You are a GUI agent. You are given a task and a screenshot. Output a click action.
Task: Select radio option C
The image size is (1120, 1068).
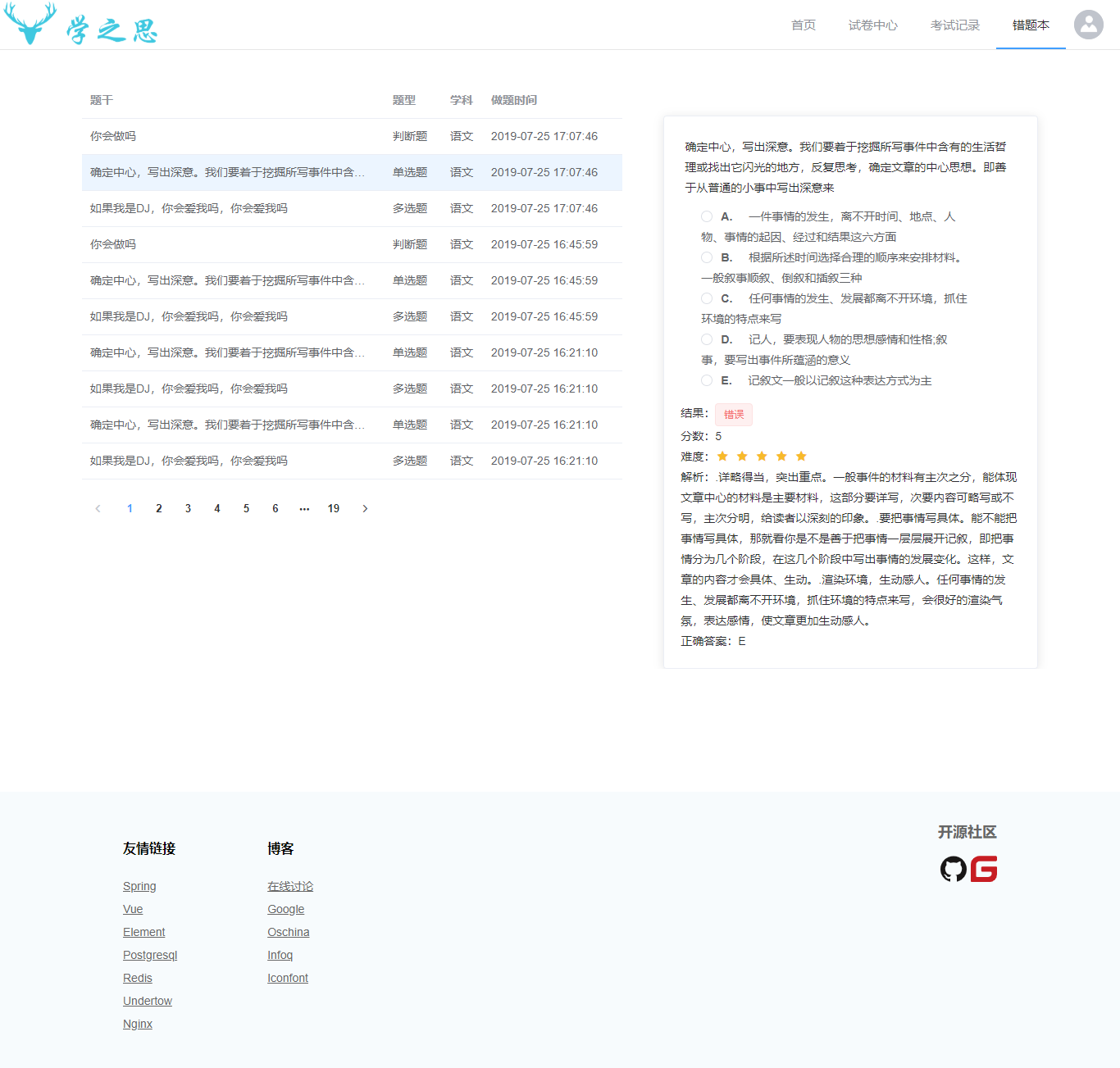707,298
